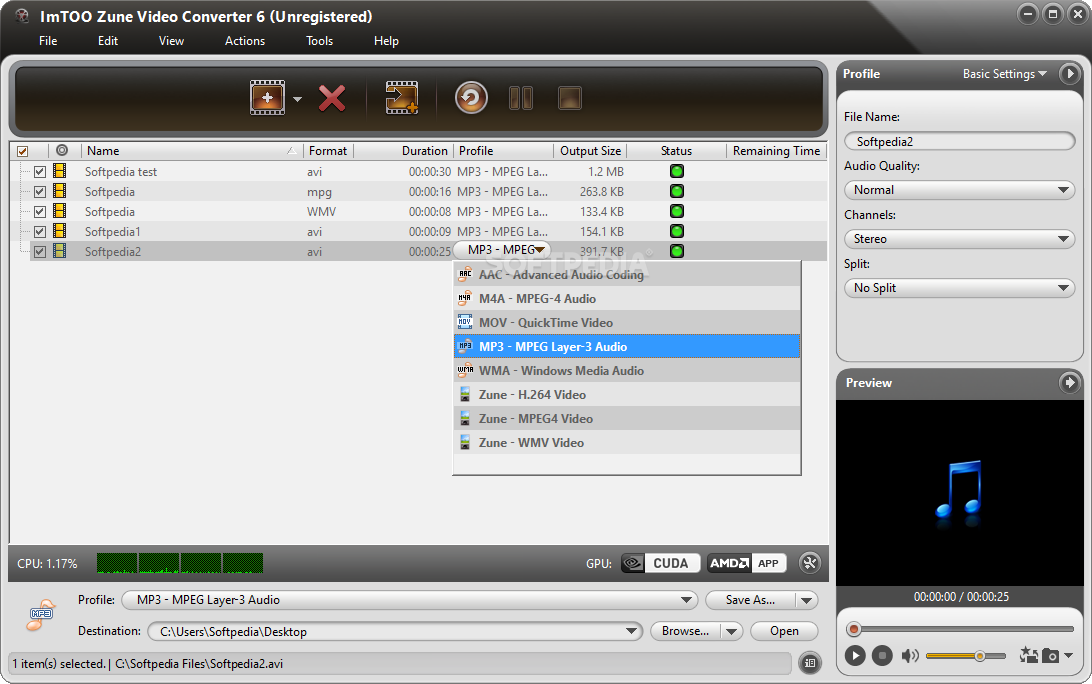Open the bottom Profile combo box

410,600
